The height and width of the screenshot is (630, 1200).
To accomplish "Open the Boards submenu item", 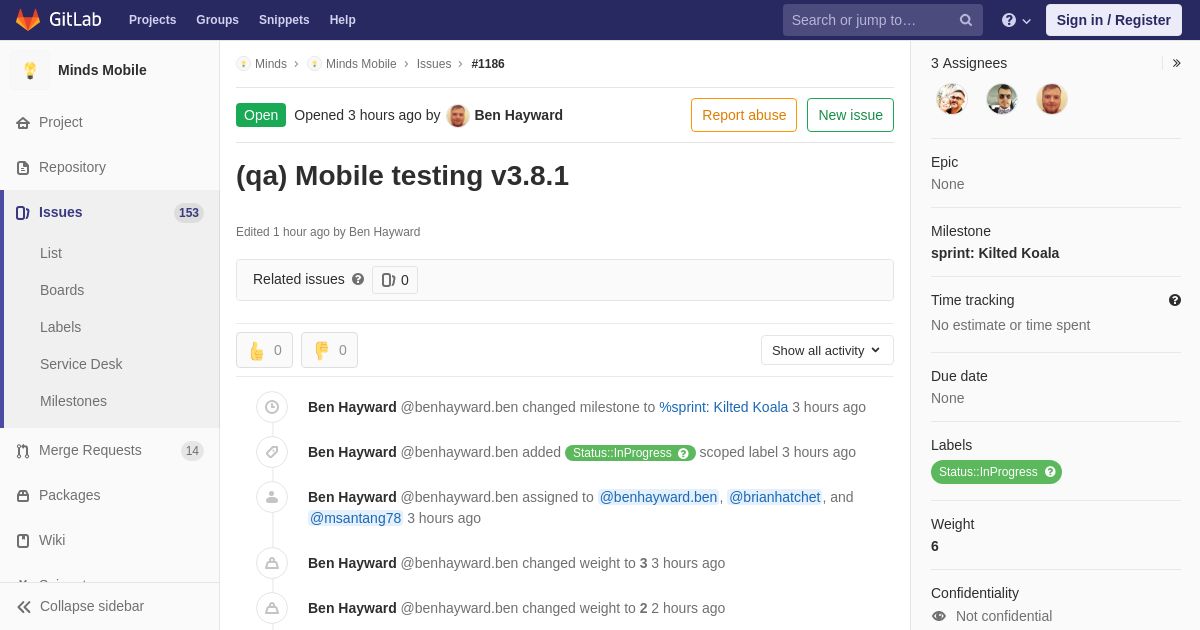I will (62, 290).
